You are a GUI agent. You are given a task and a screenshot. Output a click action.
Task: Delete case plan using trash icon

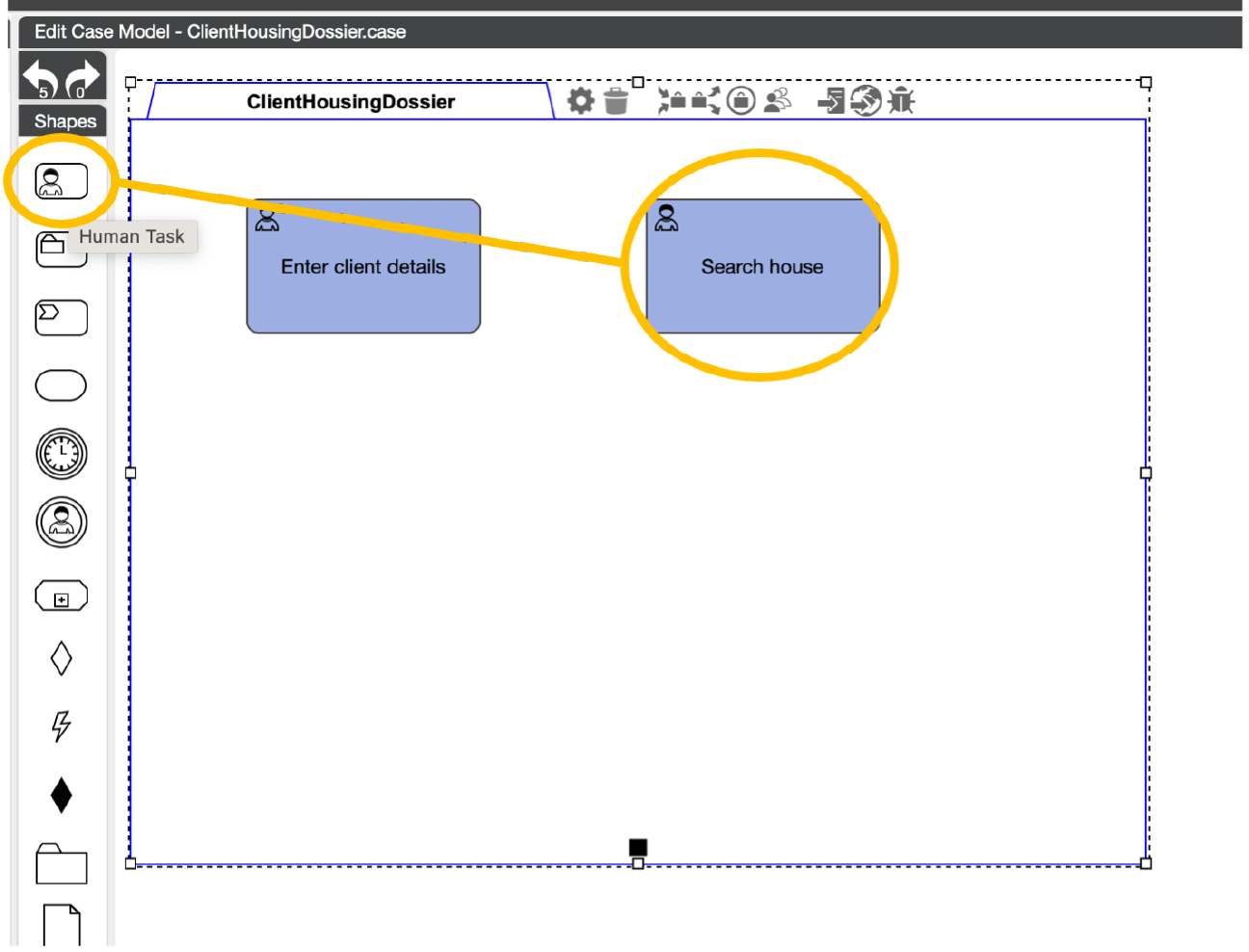pyautogui.click(x=616, y=100)
